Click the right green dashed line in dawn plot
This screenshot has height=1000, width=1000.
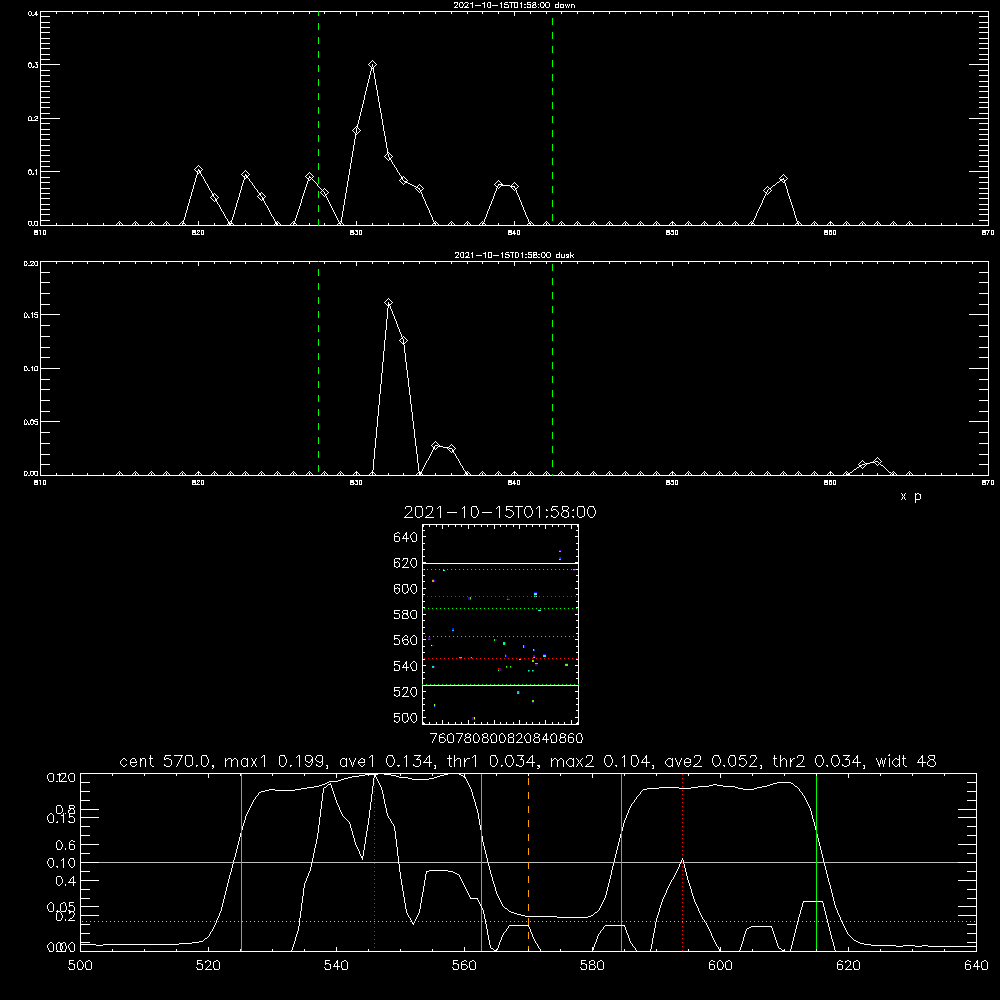pyautogui.click(x=552, y=118)
